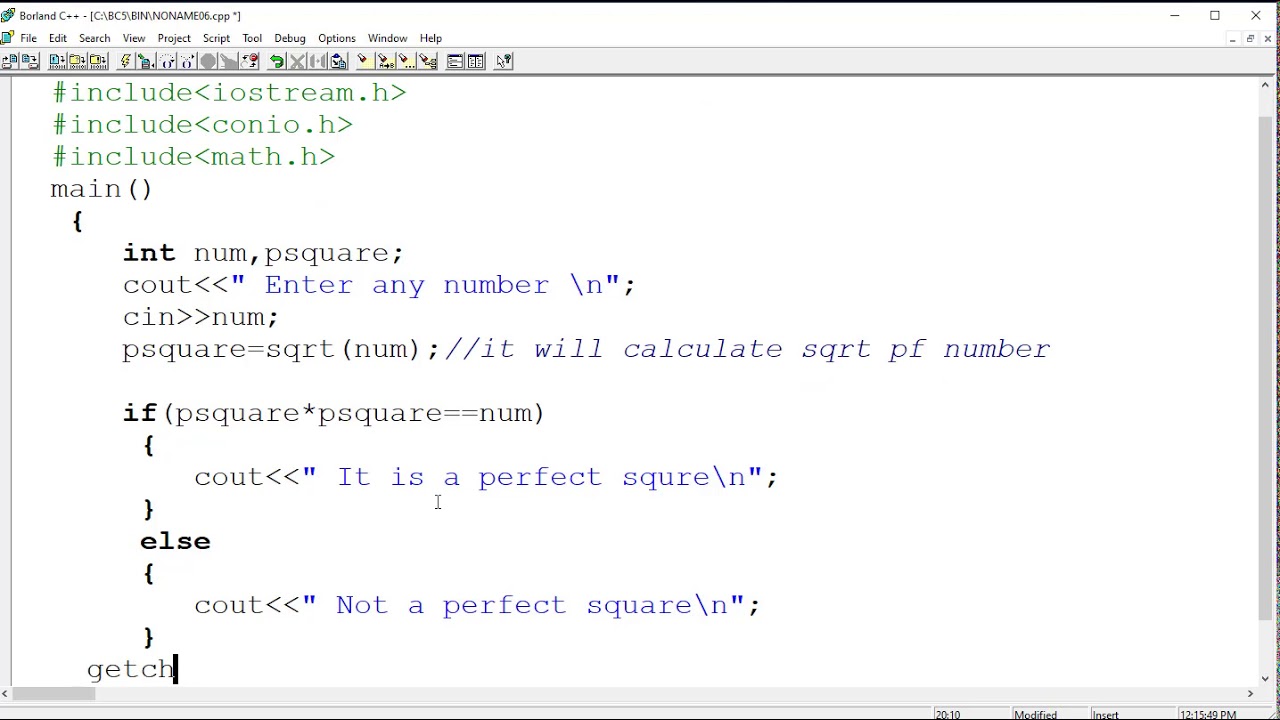1280x720 pixels.
Task: Open the Window menu
Action: pos(387,38)
